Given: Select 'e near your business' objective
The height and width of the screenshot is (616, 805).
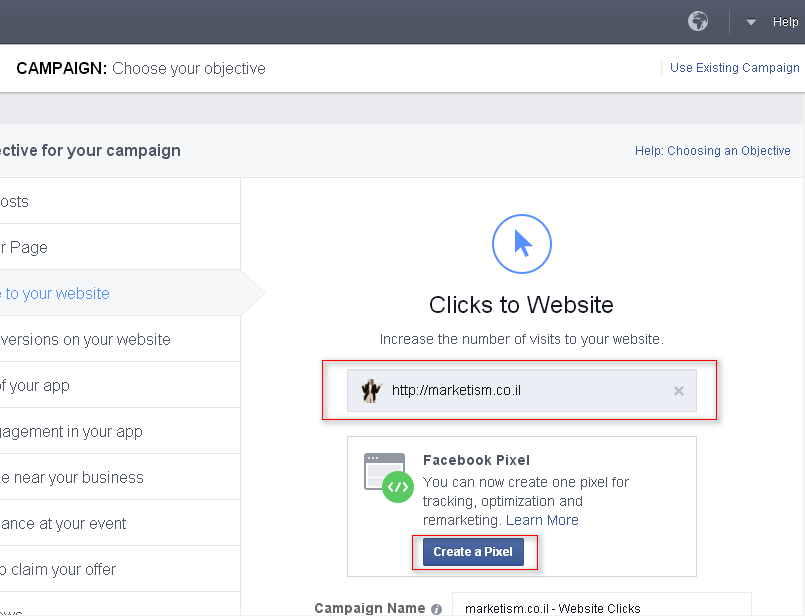Looking at the screenshot, I should click(x=120, y=477).
